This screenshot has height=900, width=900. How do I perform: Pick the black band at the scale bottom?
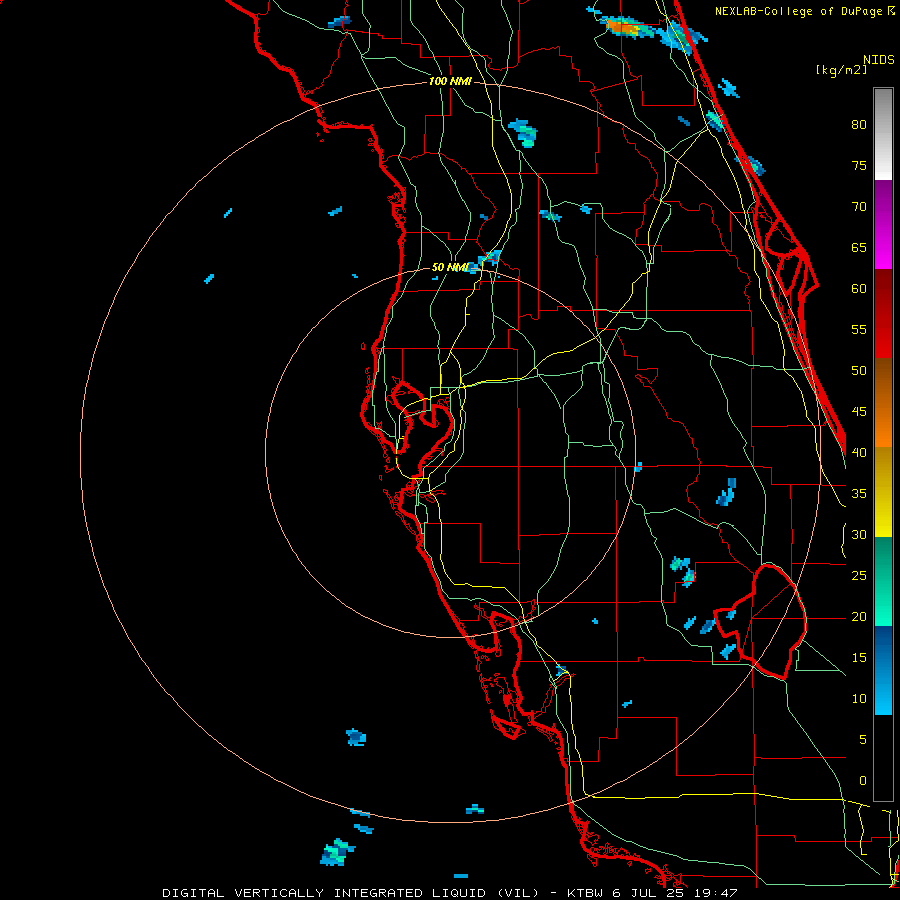point(883,758)
